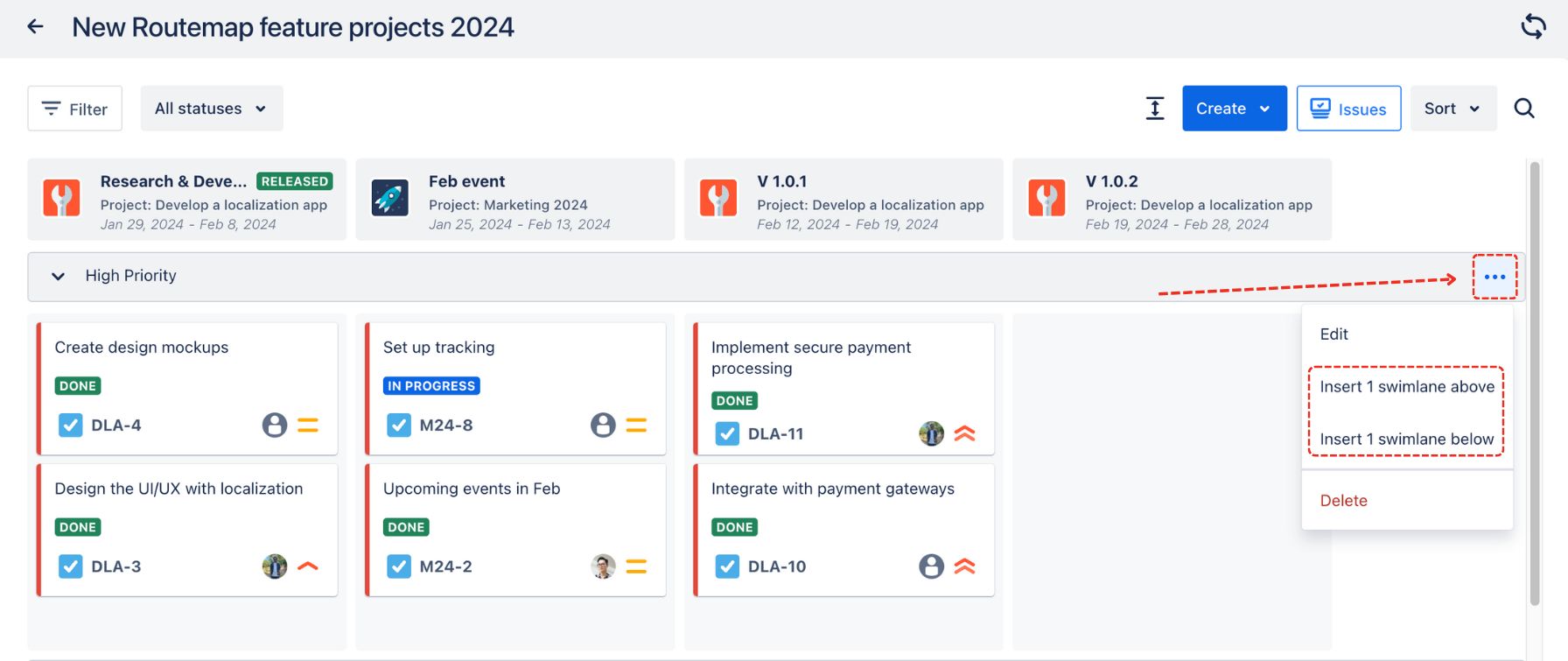This screenshot has width=1568, height=661.
Task: Choose Delete from swimlane menu
Action: click(x=1343, y=501)
